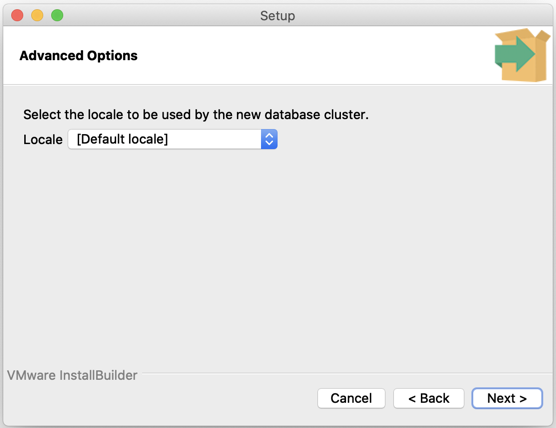Select the [Default locale] combo box field
This screenshot has height=428, width=556.
pyautogui.click(x=173, y=139)
